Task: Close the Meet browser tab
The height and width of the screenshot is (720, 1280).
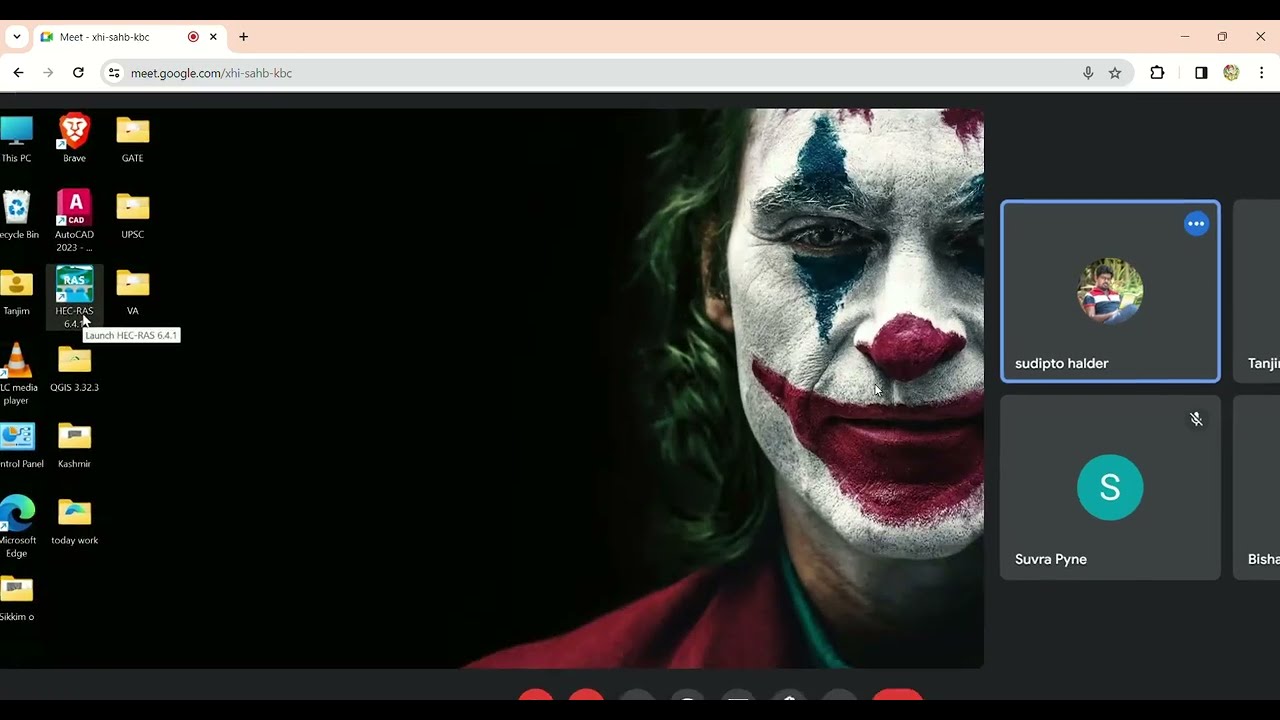Action: tap(213, 37)
